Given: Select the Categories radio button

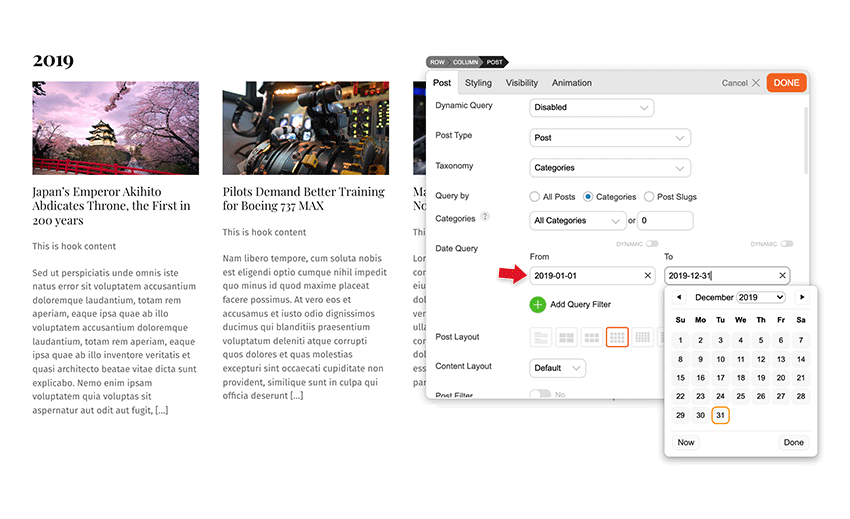Looking at the screenshot, I should (x=588, y=196).
